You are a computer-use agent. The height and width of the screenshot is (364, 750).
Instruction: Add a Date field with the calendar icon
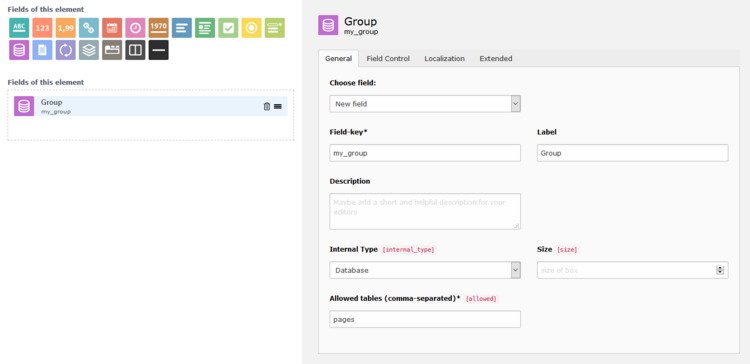112,28
